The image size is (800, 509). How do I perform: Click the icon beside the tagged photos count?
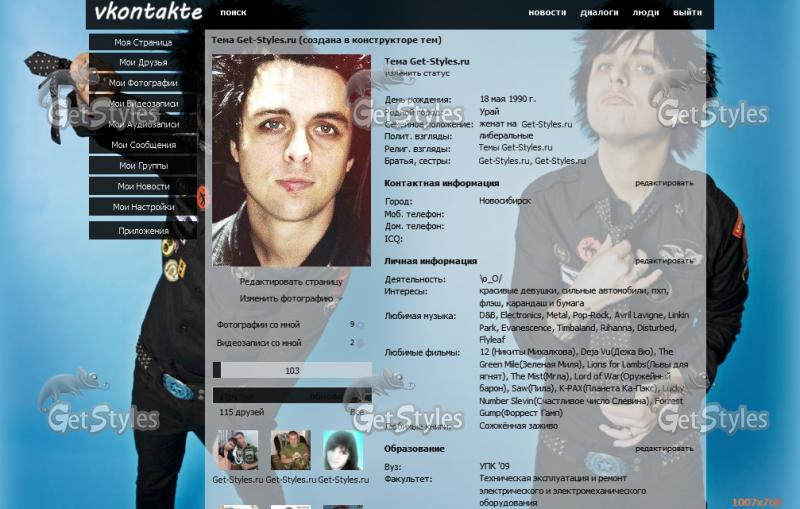pos(360,325)
